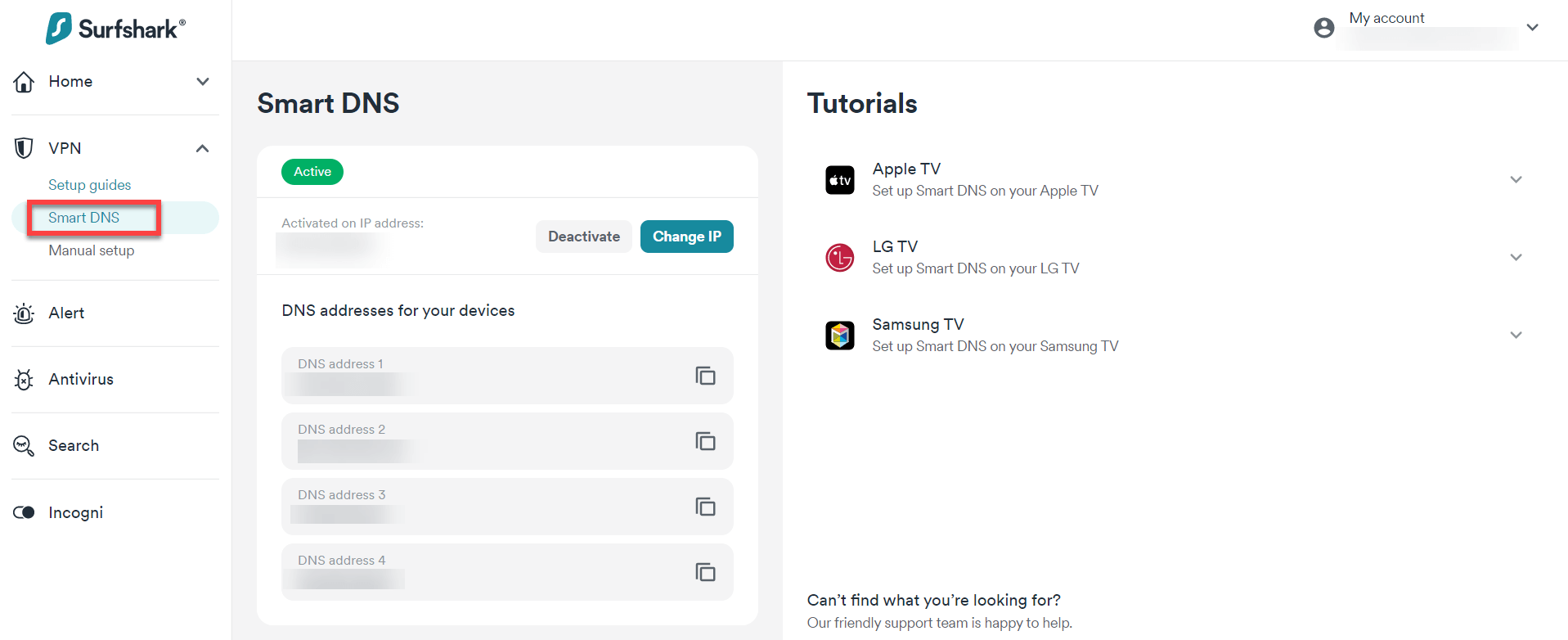Image resolution: width=1568 pixels, height=640 pixels.
Task: Click the account avatar icon
Action: [x=1324, y=28]
